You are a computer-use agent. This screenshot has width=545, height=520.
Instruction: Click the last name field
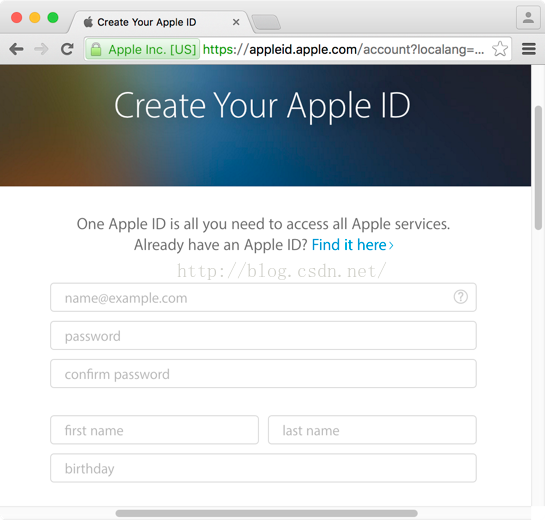point(372,430)
